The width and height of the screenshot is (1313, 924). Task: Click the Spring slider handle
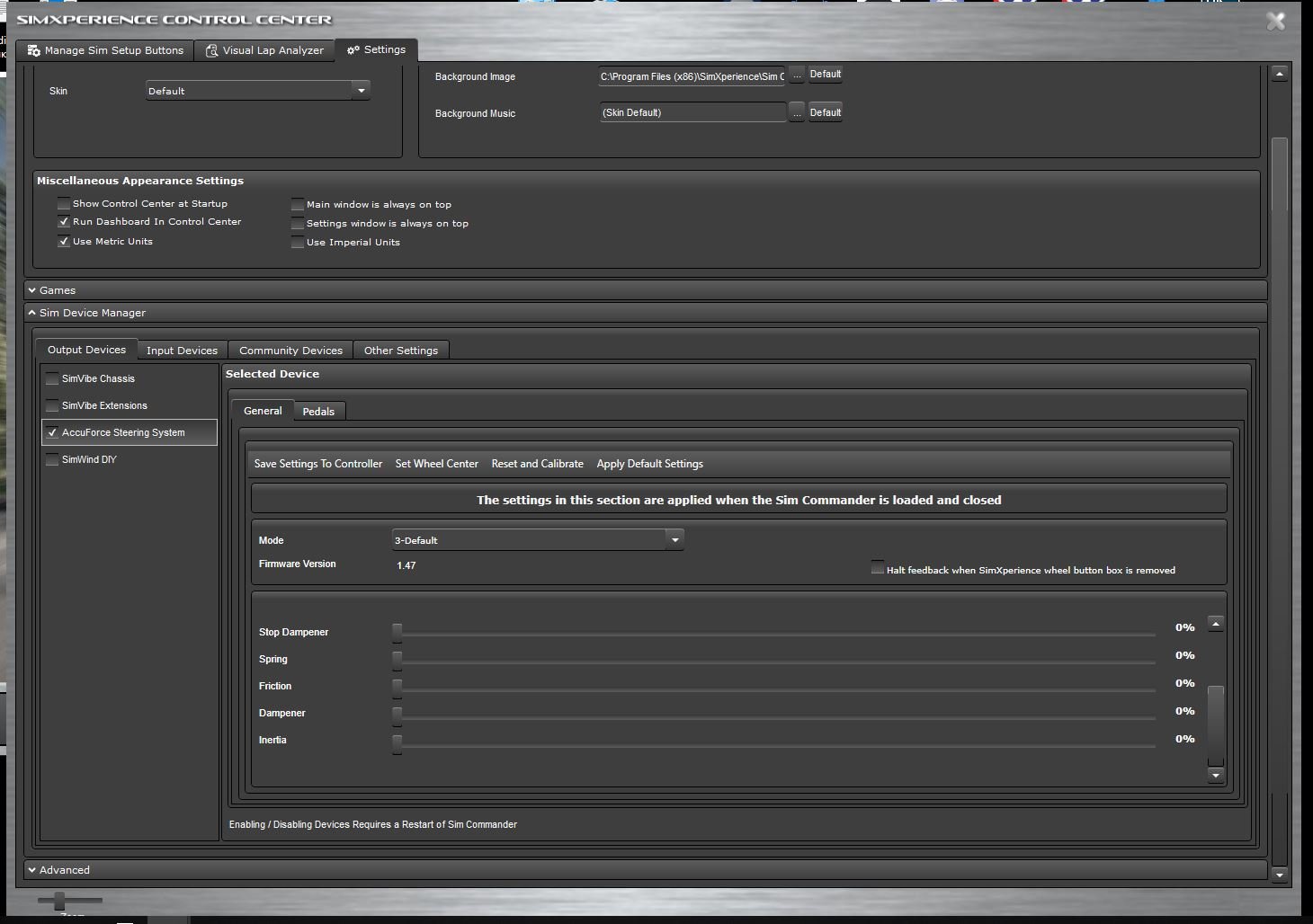[397, 660]
